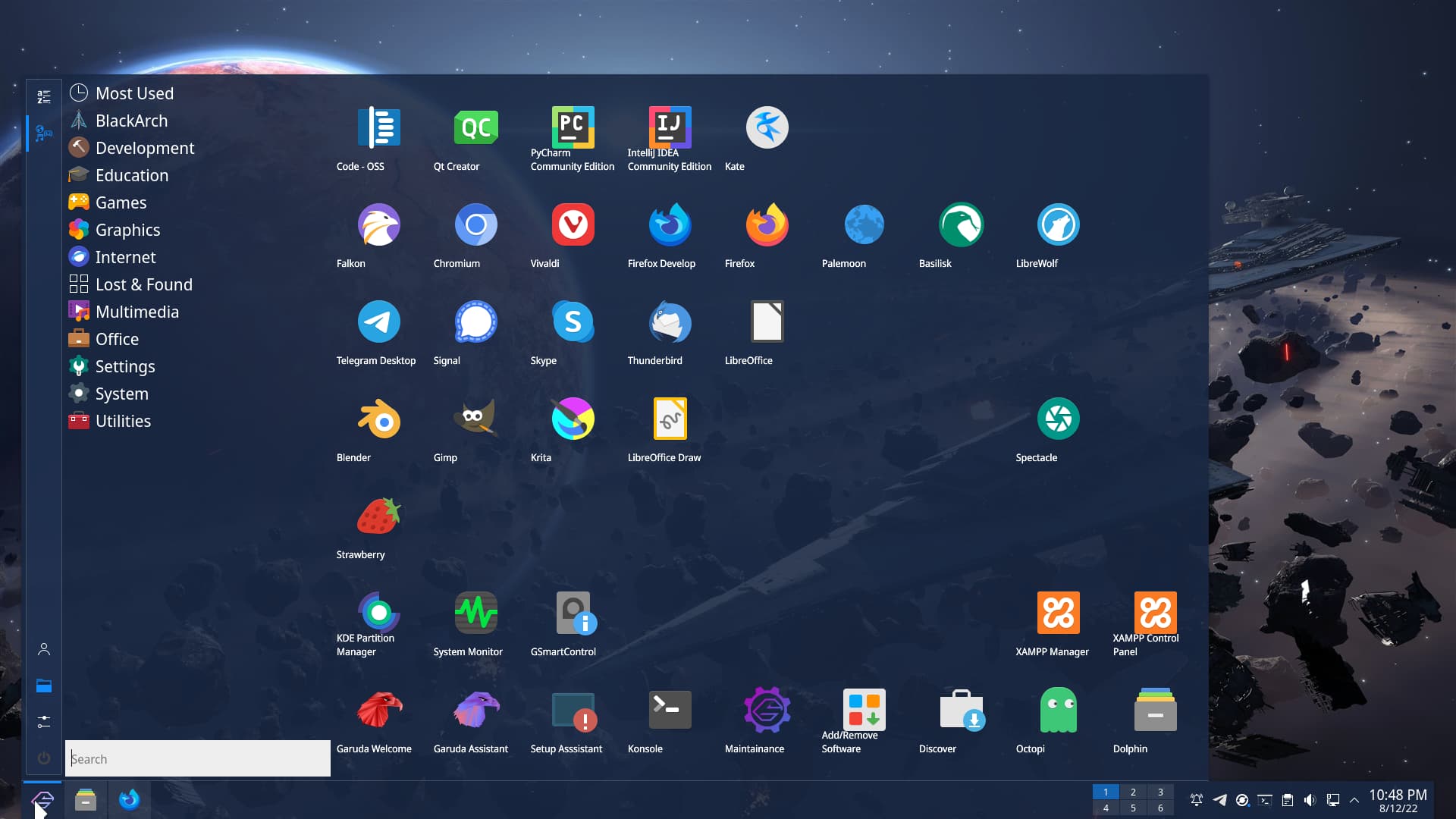
Task: Launch Dolphin from the app grid
Action: tap(1155, 710)
